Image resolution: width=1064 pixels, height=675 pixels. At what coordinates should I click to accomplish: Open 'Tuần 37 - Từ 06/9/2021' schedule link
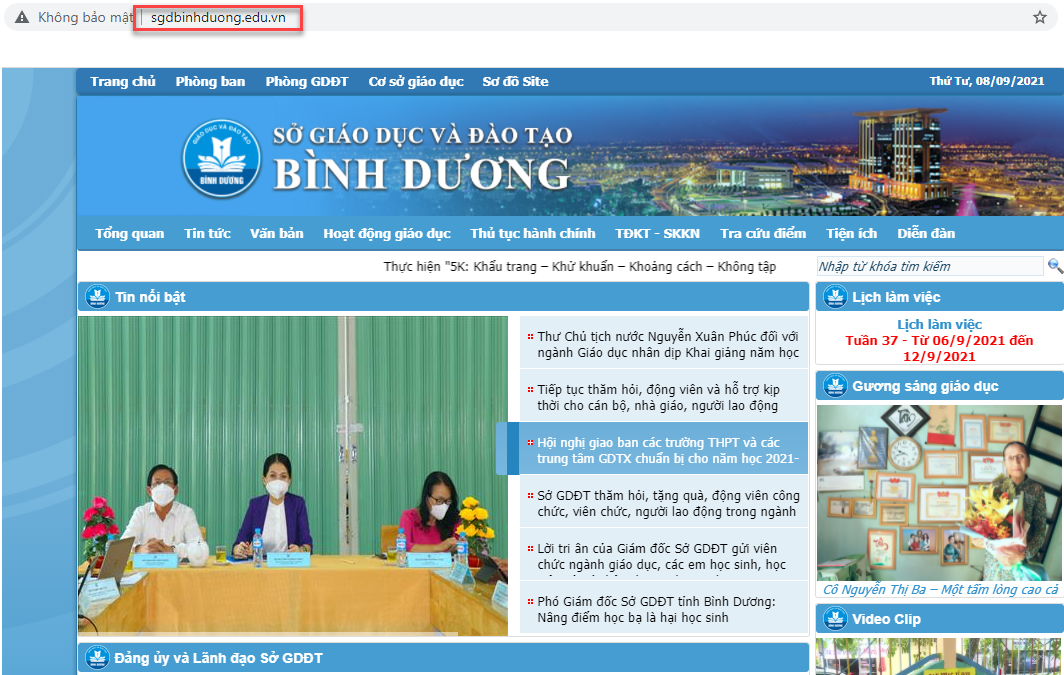[x=939, y=348]
